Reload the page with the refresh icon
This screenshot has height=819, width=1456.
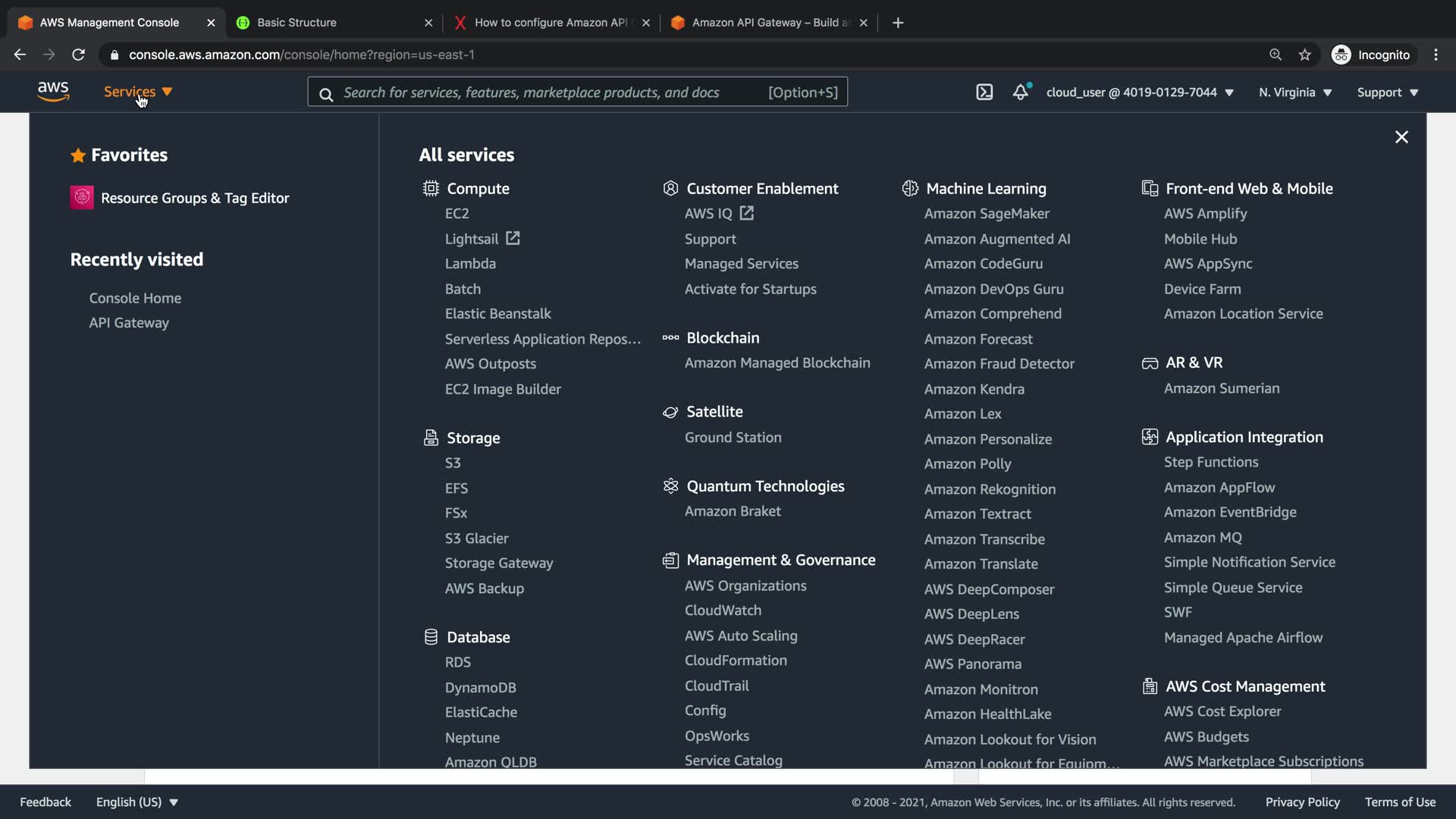[78, 55]
